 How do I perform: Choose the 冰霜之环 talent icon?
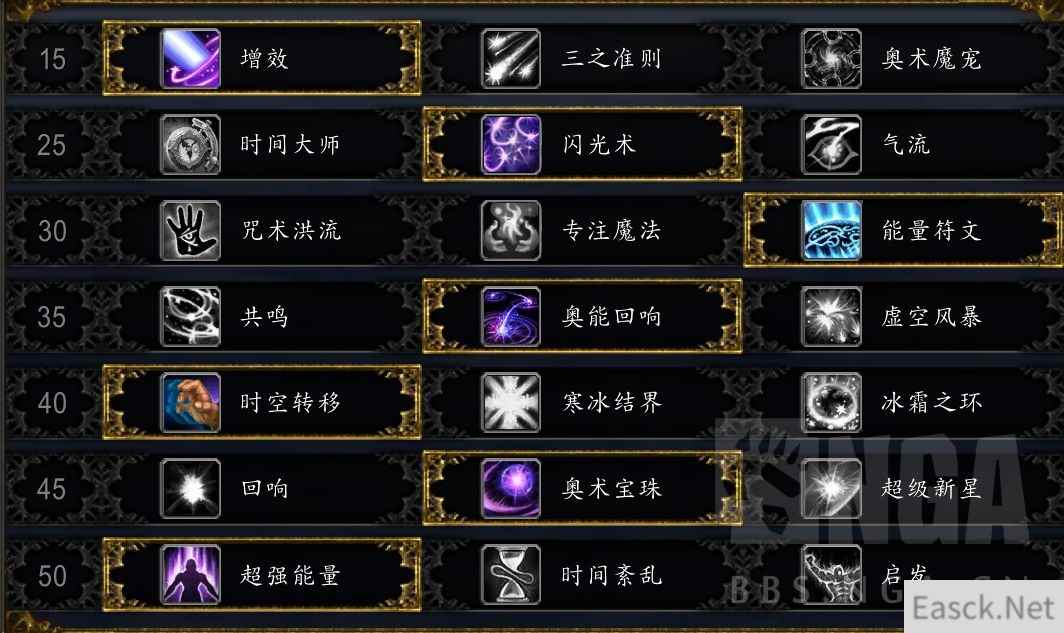831,403
